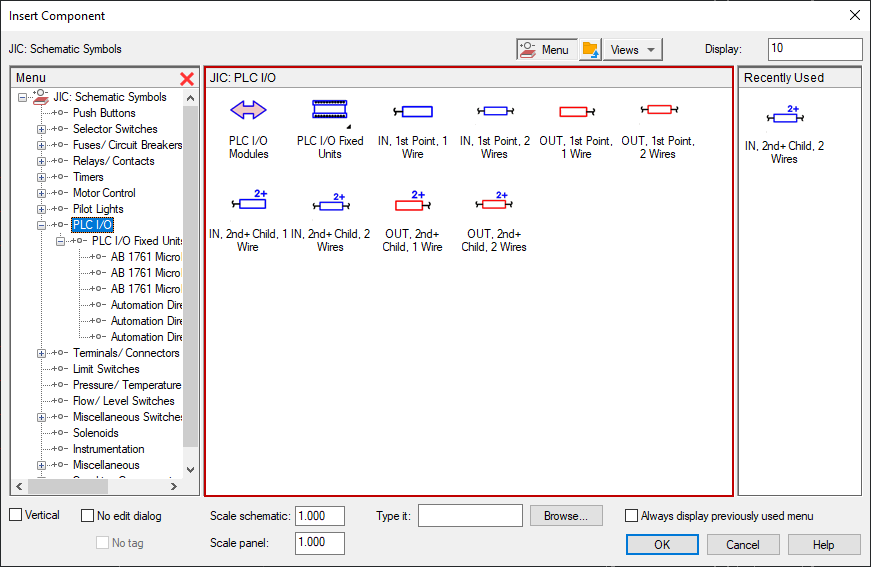
Task: Expand Motor Control tree node
Action: pyautogui.click(x=41, y=193)
